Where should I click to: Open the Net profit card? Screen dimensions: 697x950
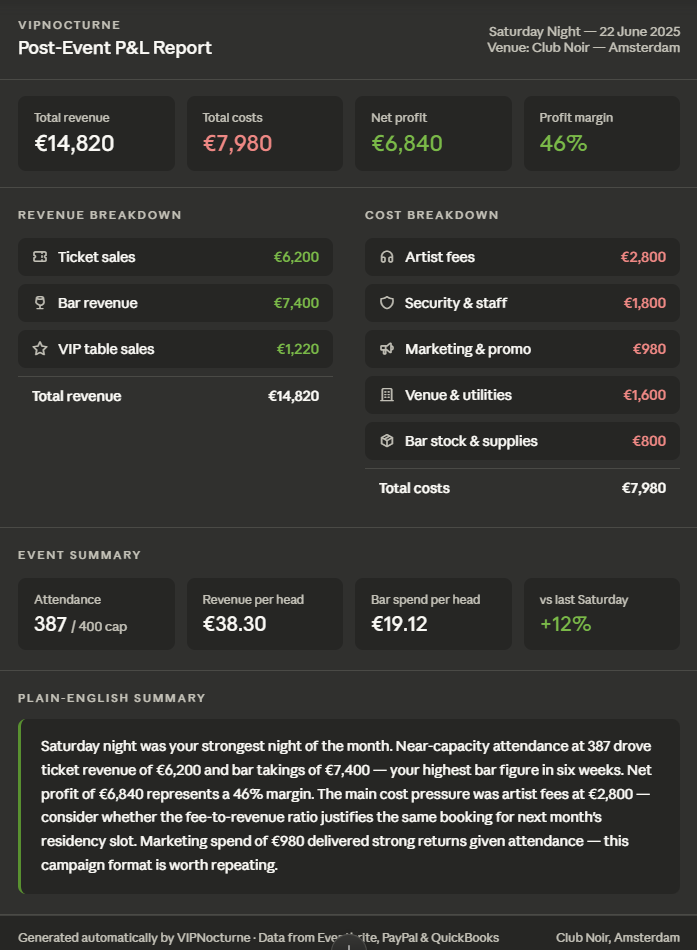(x=433, y=133)
